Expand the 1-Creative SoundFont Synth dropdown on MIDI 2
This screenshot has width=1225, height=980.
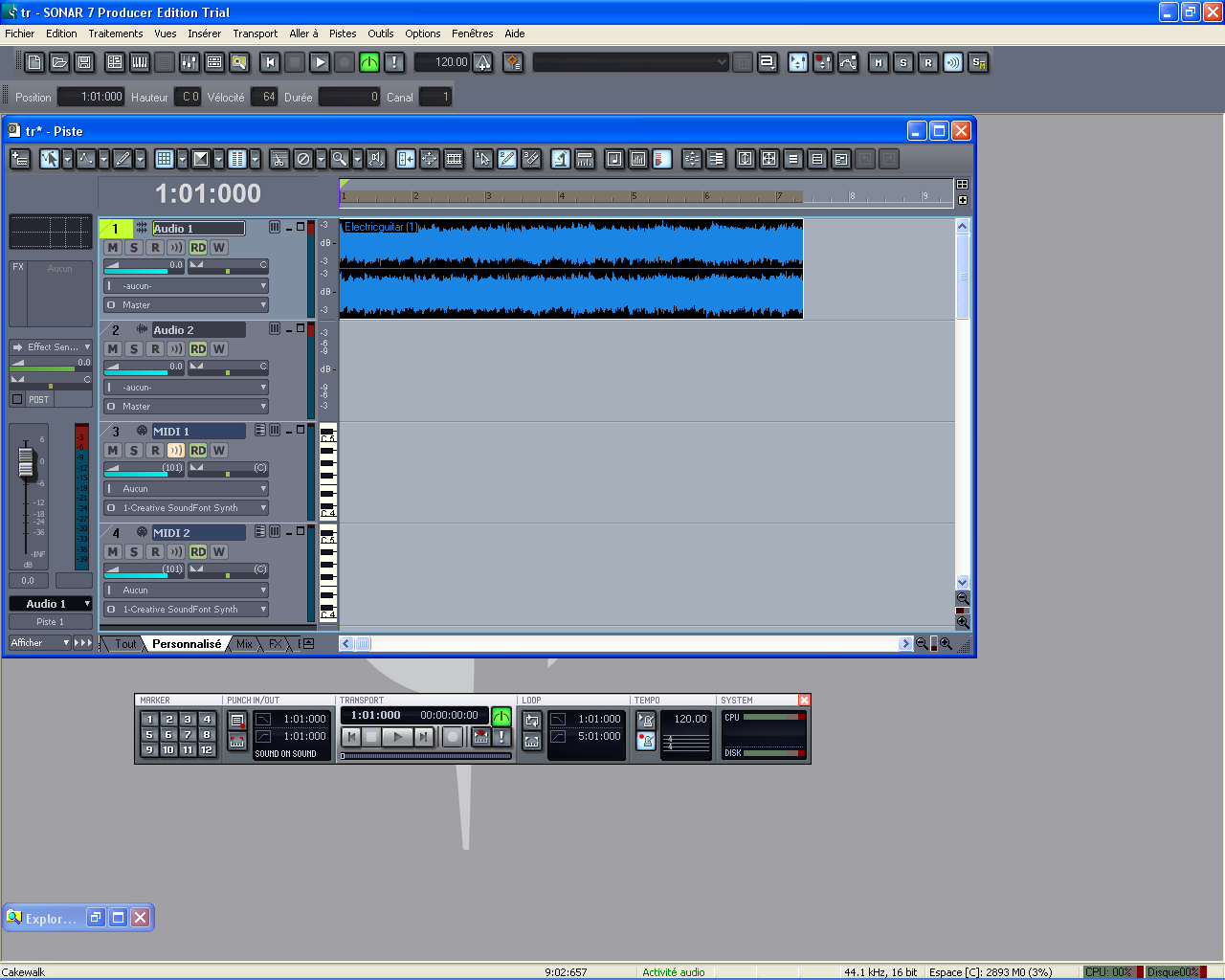point(263,610)
